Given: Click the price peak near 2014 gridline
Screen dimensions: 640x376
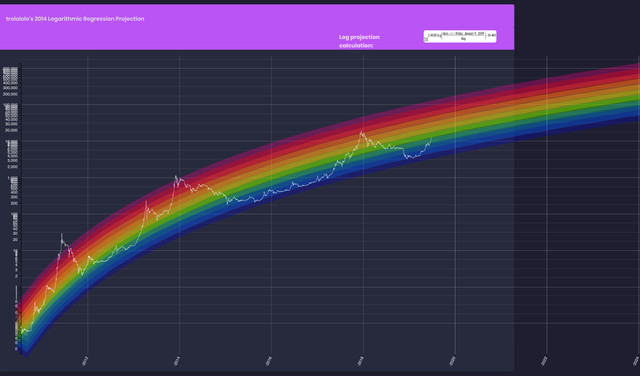Looking at the screenshot, I should (176, 177).
